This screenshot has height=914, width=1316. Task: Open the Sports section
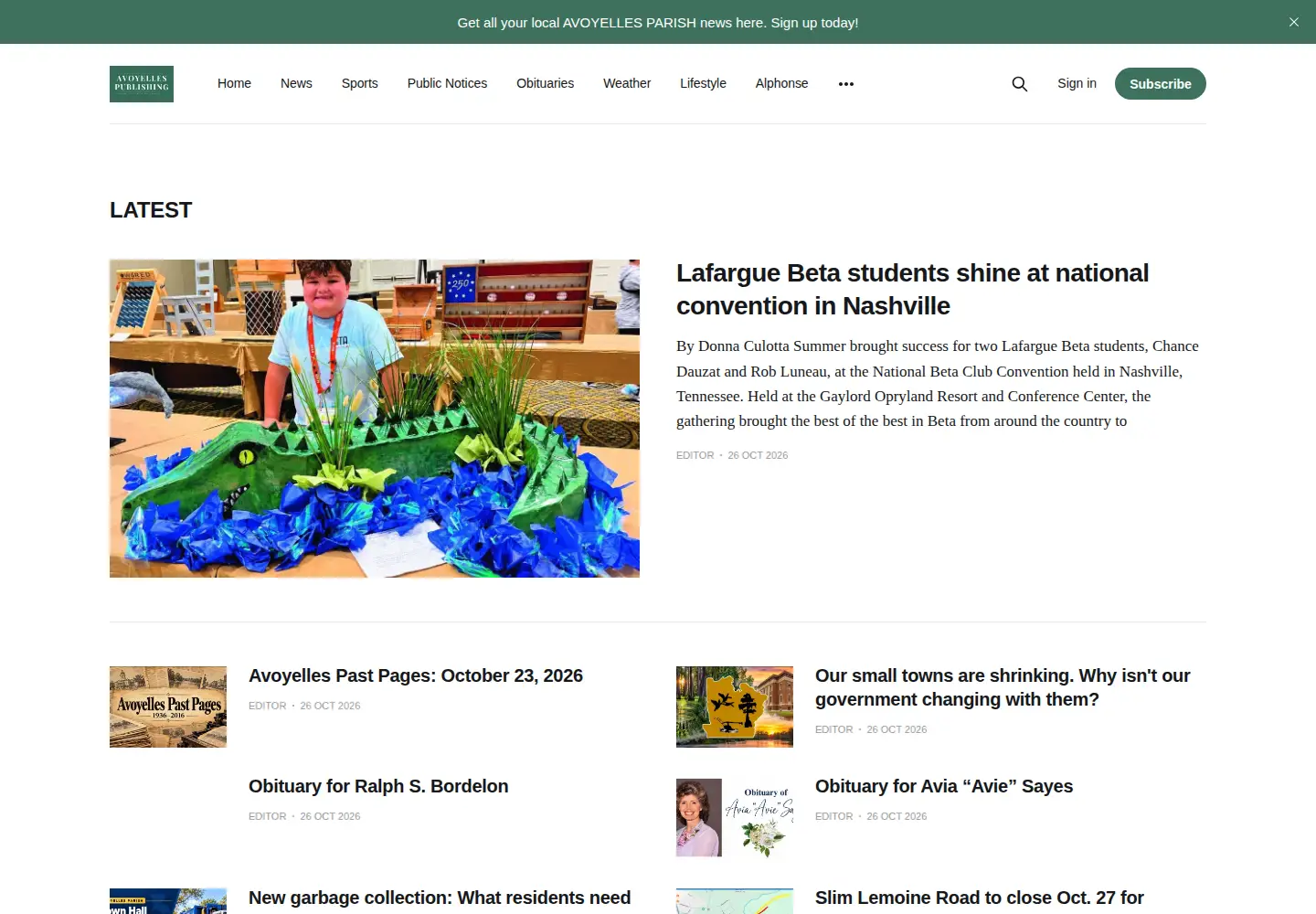tap(359, 83)
